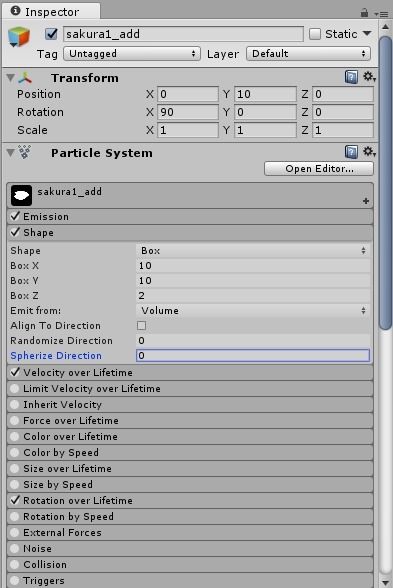Viewport: 393px width, 588px height.
Task: Enable the Size over Lifetime module
Action: point(15,468)
